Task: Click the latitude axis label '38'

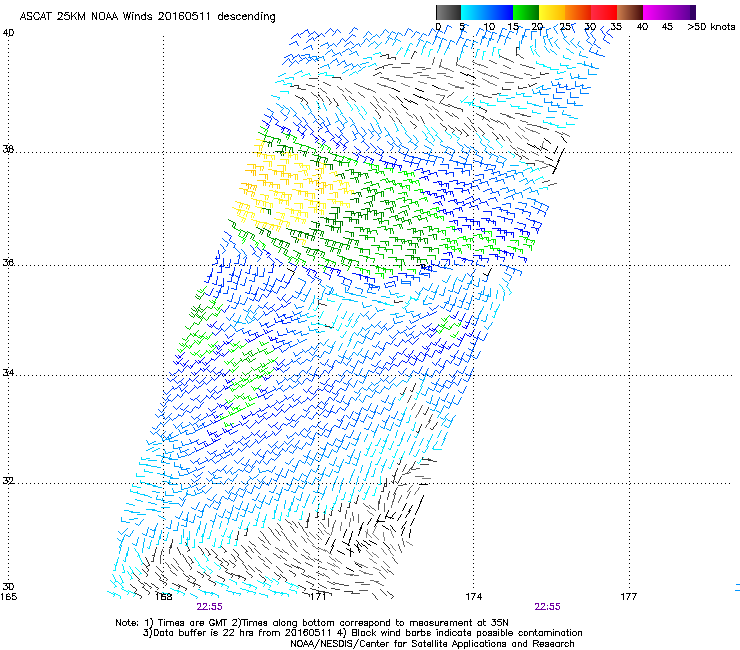Action: [8, 150]
